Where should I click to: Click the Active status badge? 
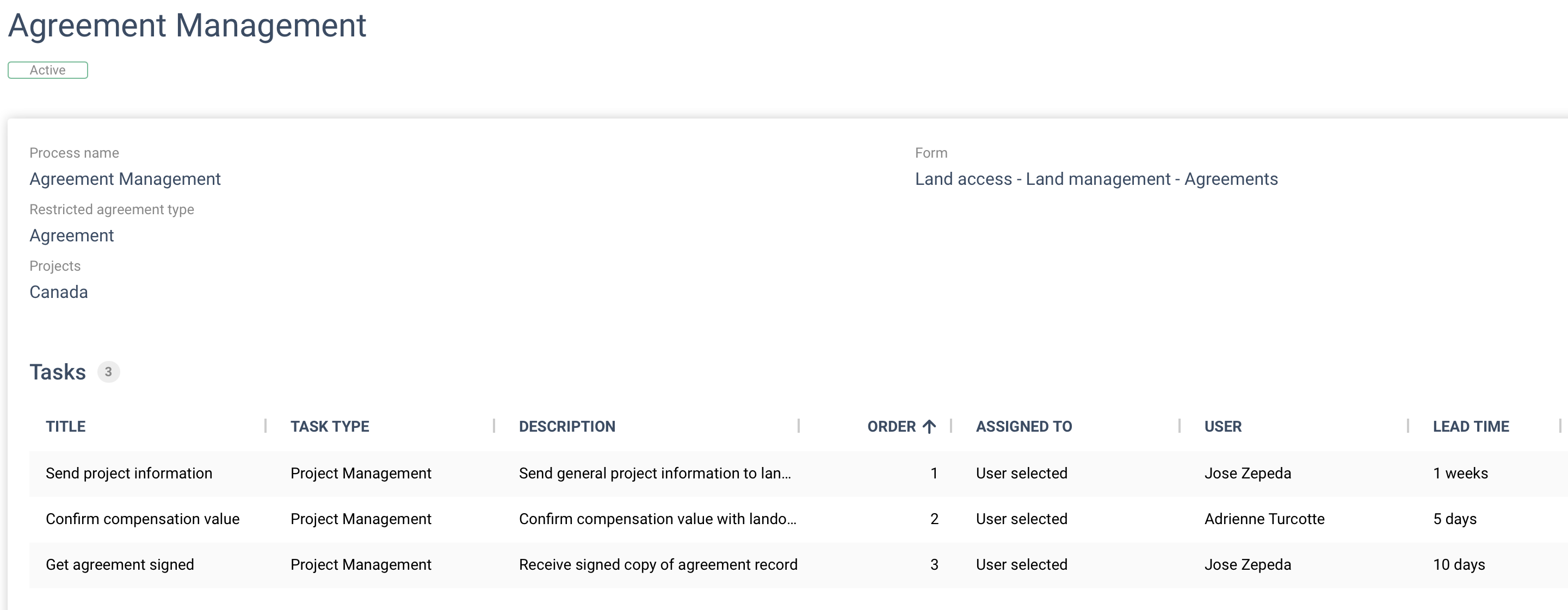47,70
